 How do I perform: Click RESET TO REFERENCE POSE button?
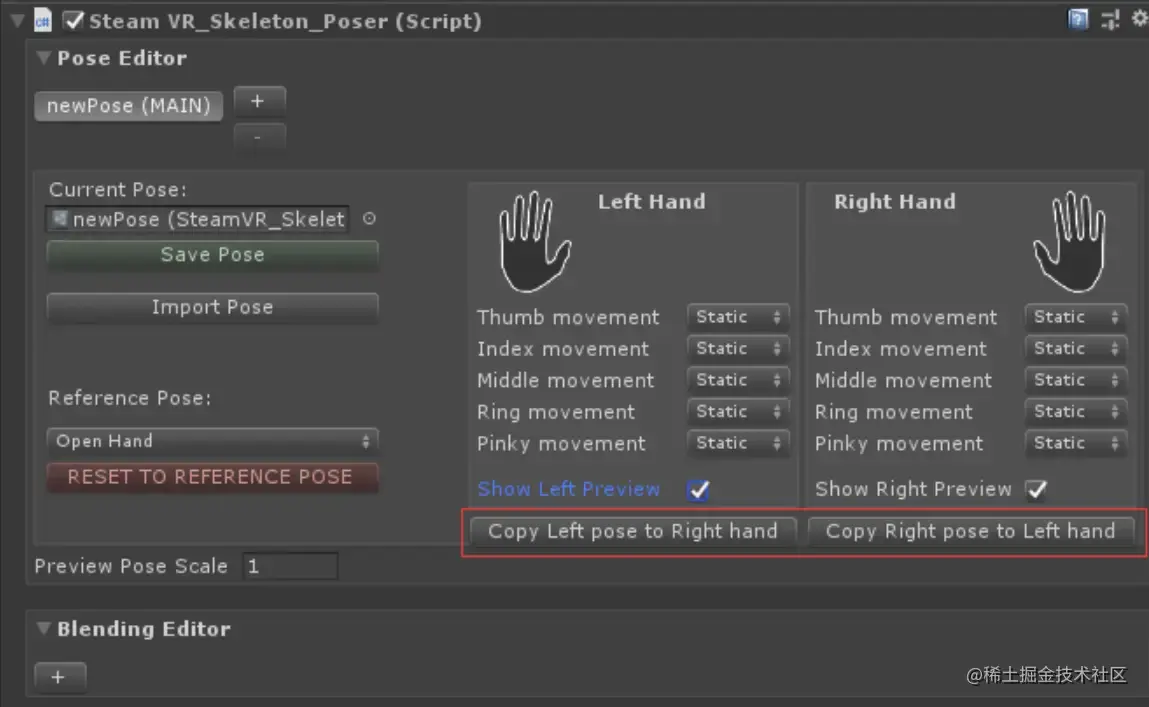click(213, 477)
